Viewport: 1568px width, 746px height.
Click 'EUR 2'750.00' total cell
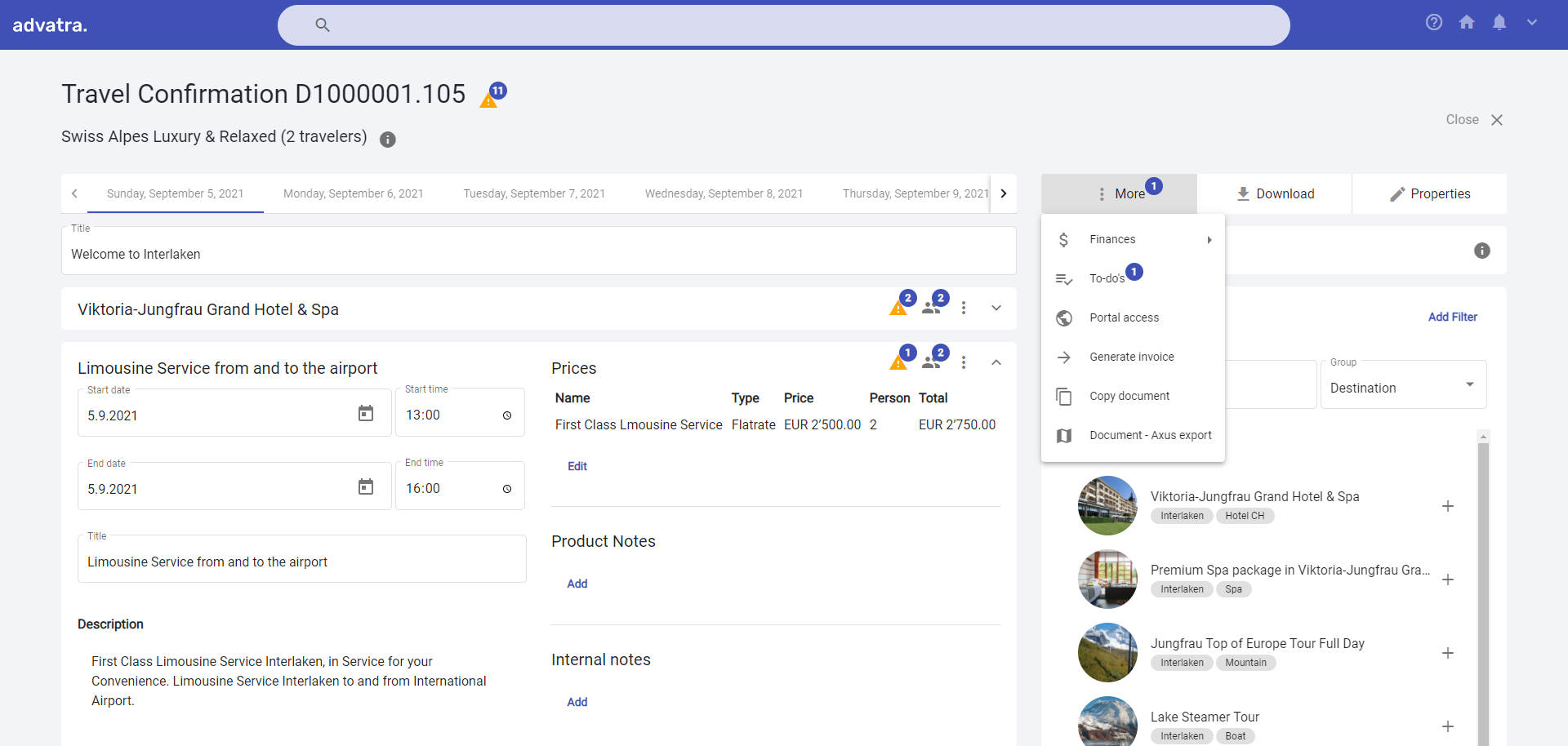pos(957,424)
